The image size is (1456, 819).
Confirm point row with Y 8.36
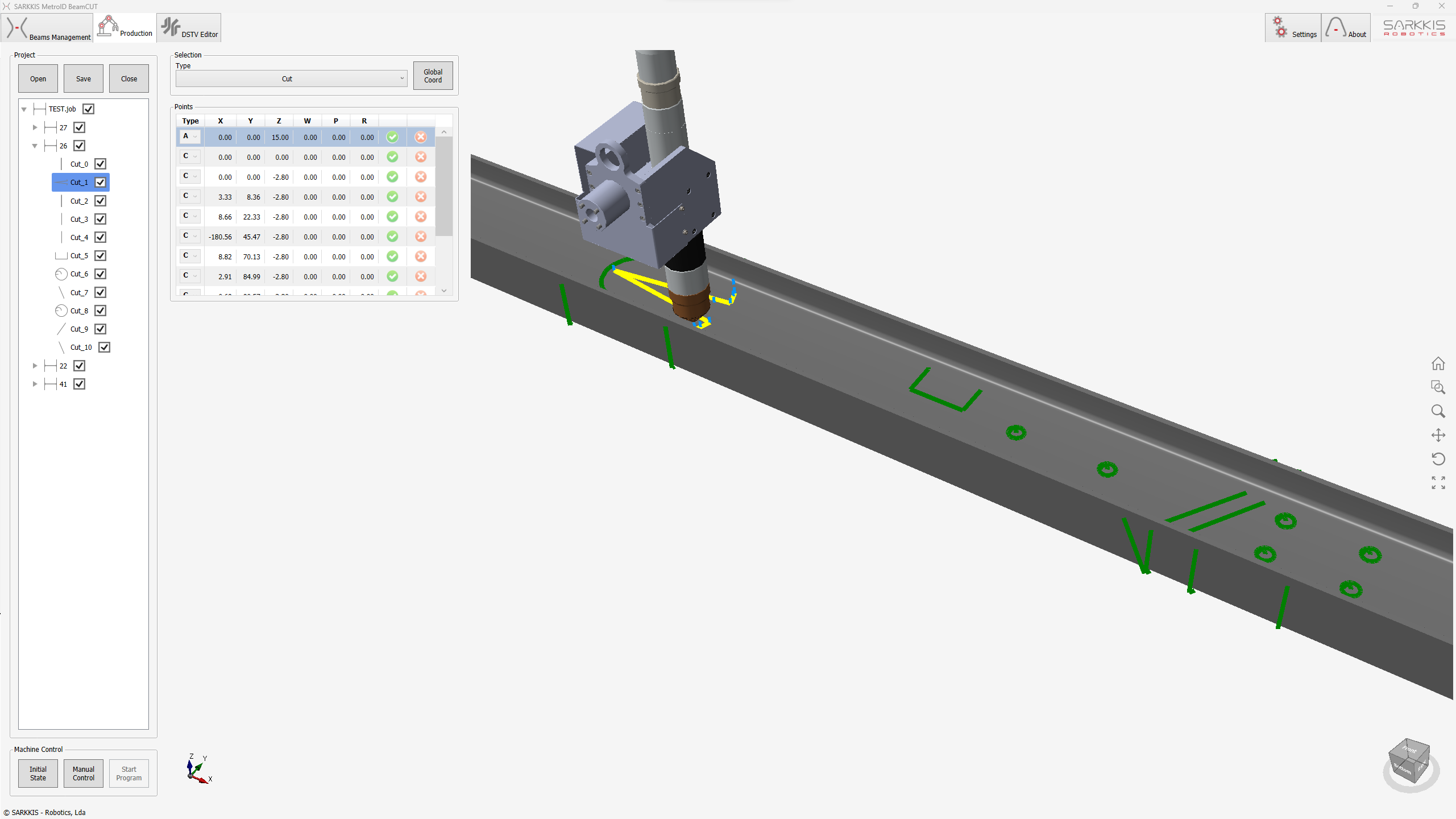tap(392, 197)
